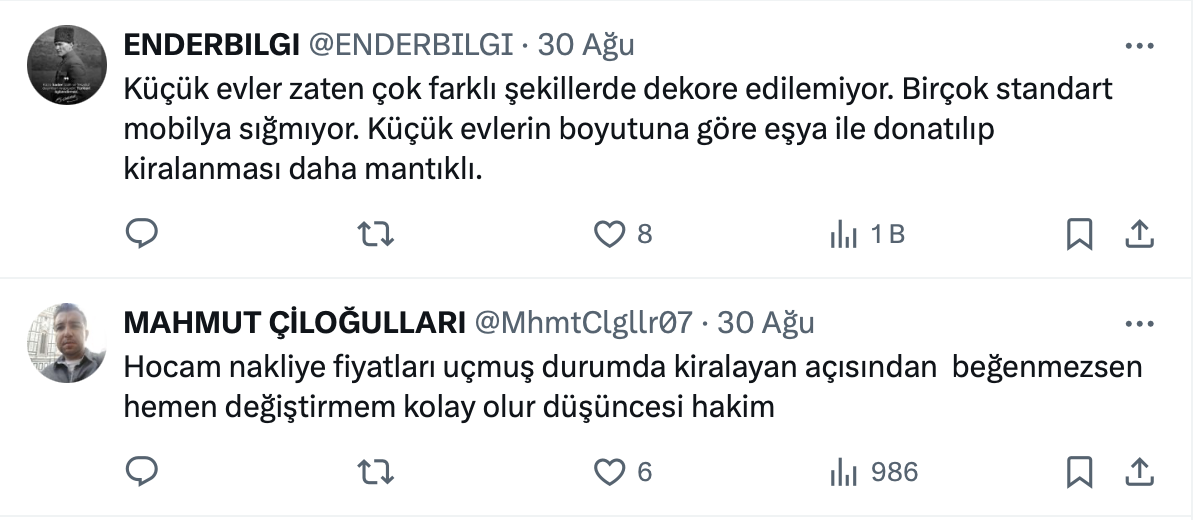
Task: Open Mahmut Çiloğulları's profile picture
Action: click(66, 342)
